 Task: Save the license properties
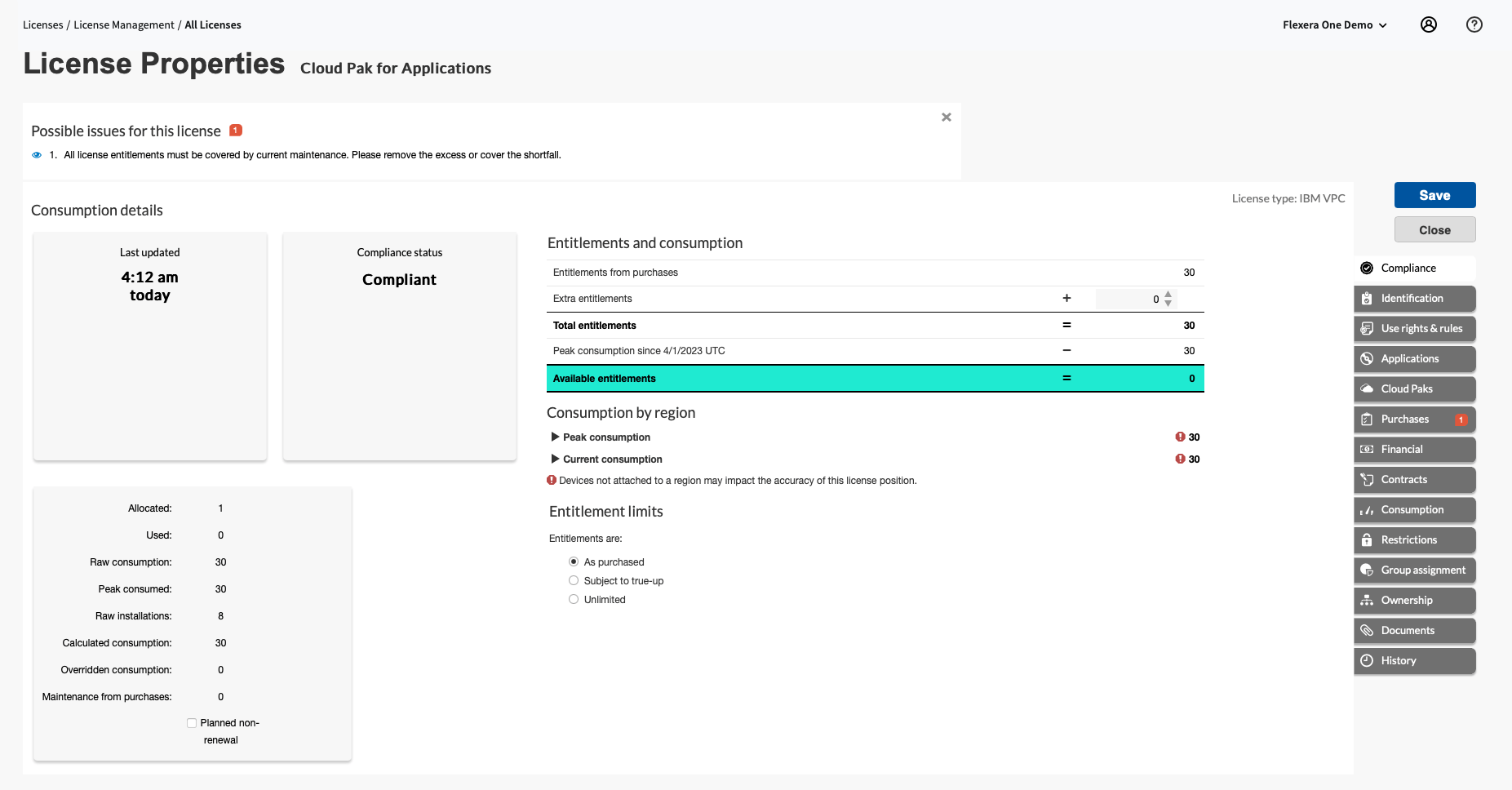tap(1434, 195)
